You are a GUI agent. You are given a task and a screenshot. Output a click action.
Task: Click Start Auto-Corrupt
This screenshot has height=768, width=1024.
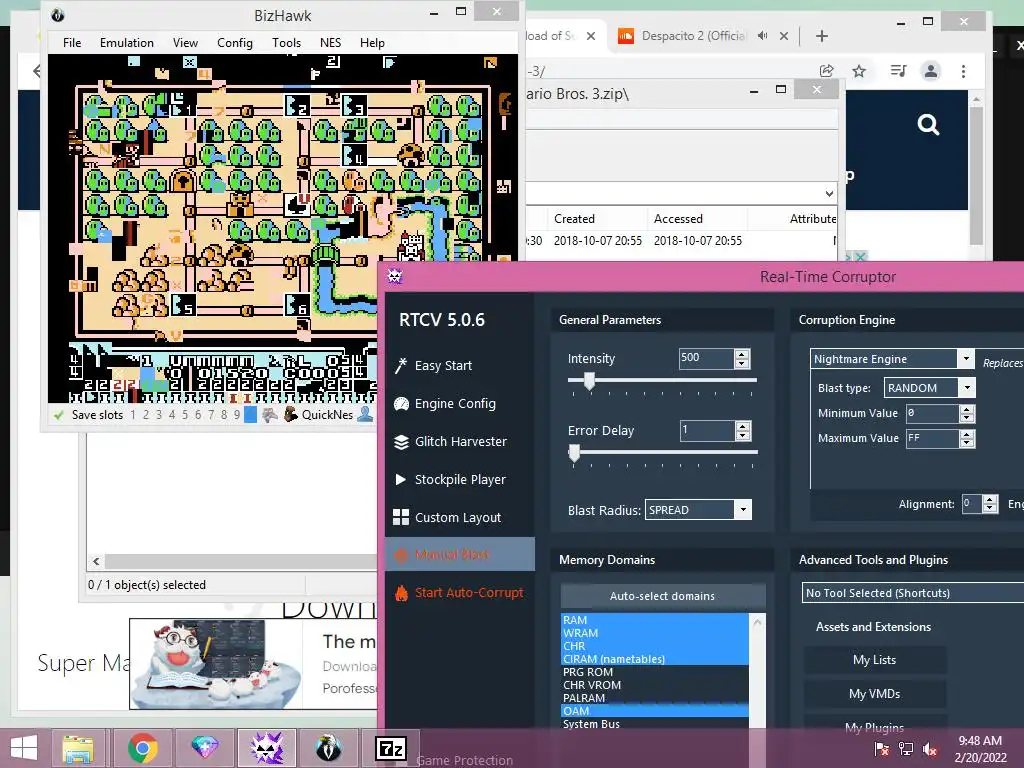(460, 593)
